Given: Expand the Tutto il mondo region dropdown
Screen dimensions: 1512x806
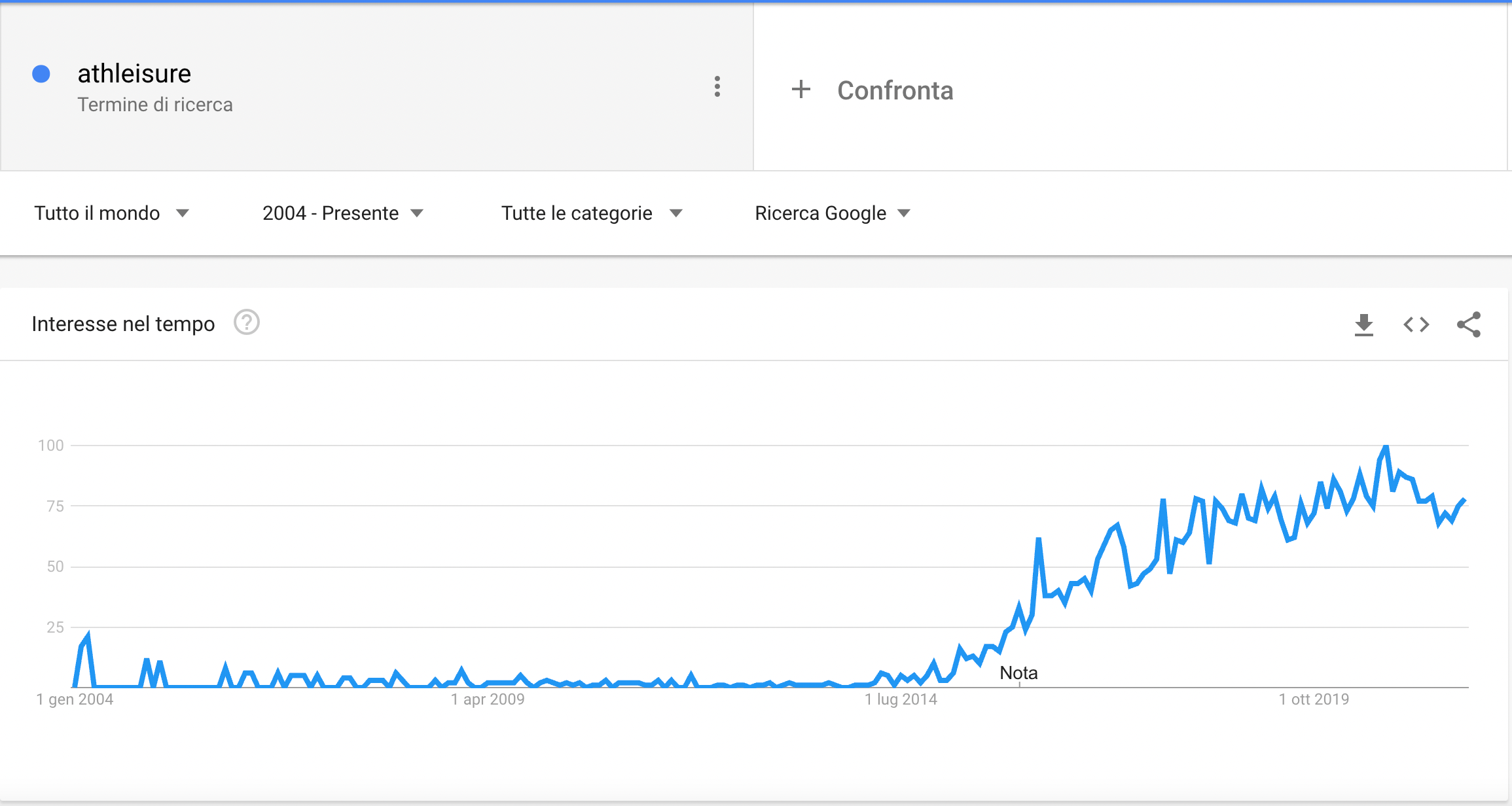Looking at the screenshot, I should 111,213.
